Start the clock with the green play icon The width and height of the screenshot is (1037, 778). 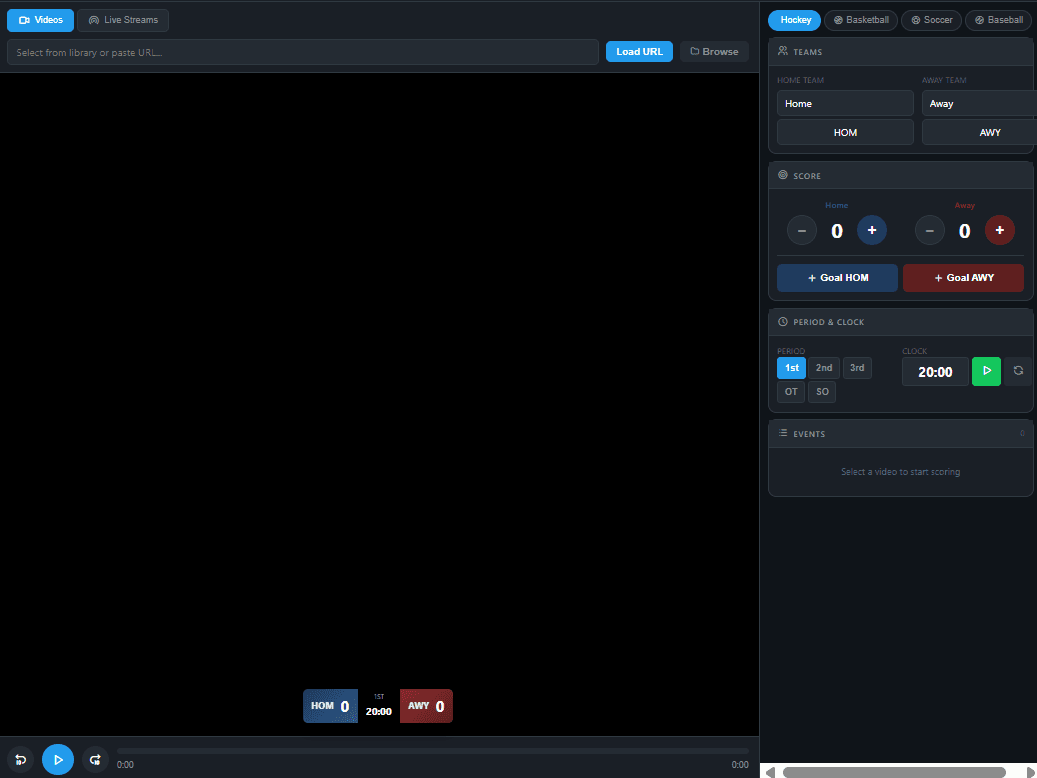(x=986, y=371)
